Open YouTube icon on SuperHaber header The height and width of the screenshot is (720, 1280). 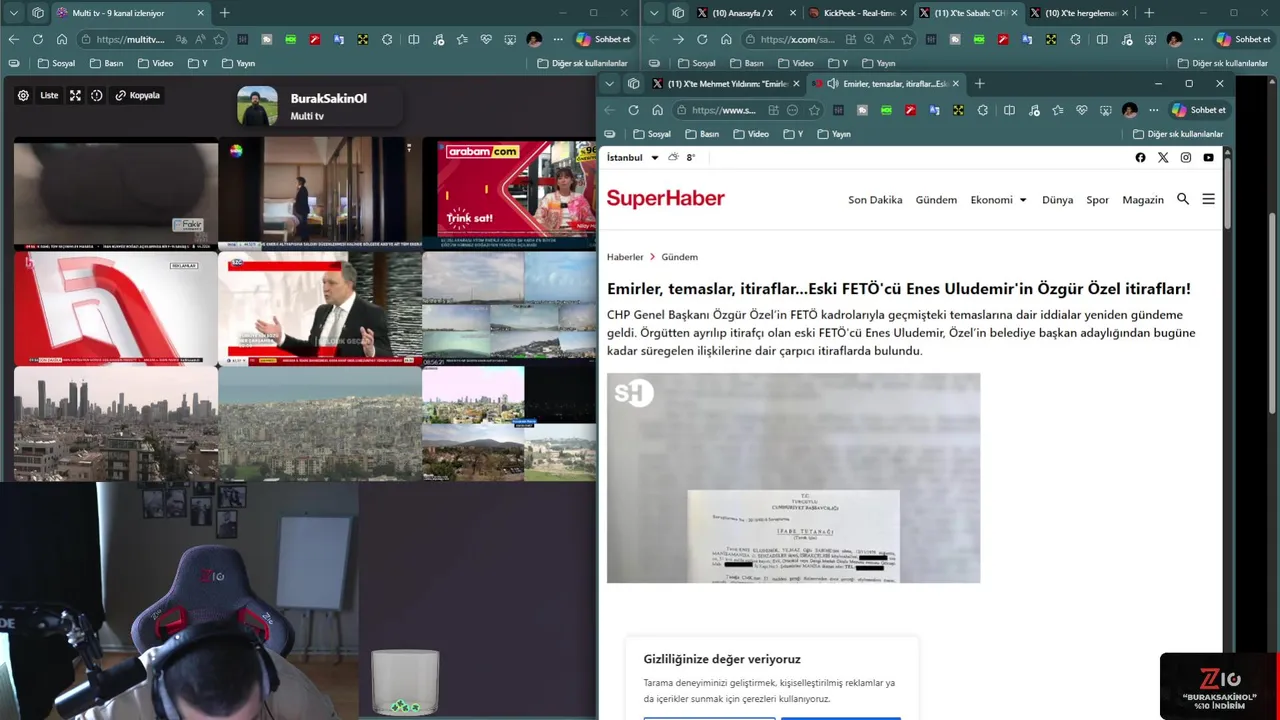pos(1209,158)
